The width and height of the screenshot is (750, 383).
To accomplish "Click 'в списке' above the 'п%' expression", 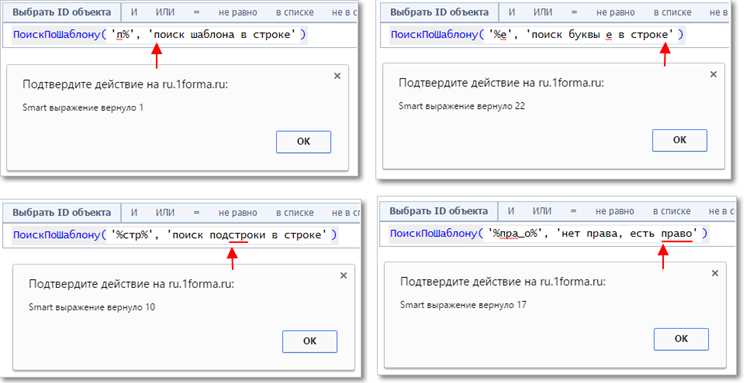I will 295,13.
